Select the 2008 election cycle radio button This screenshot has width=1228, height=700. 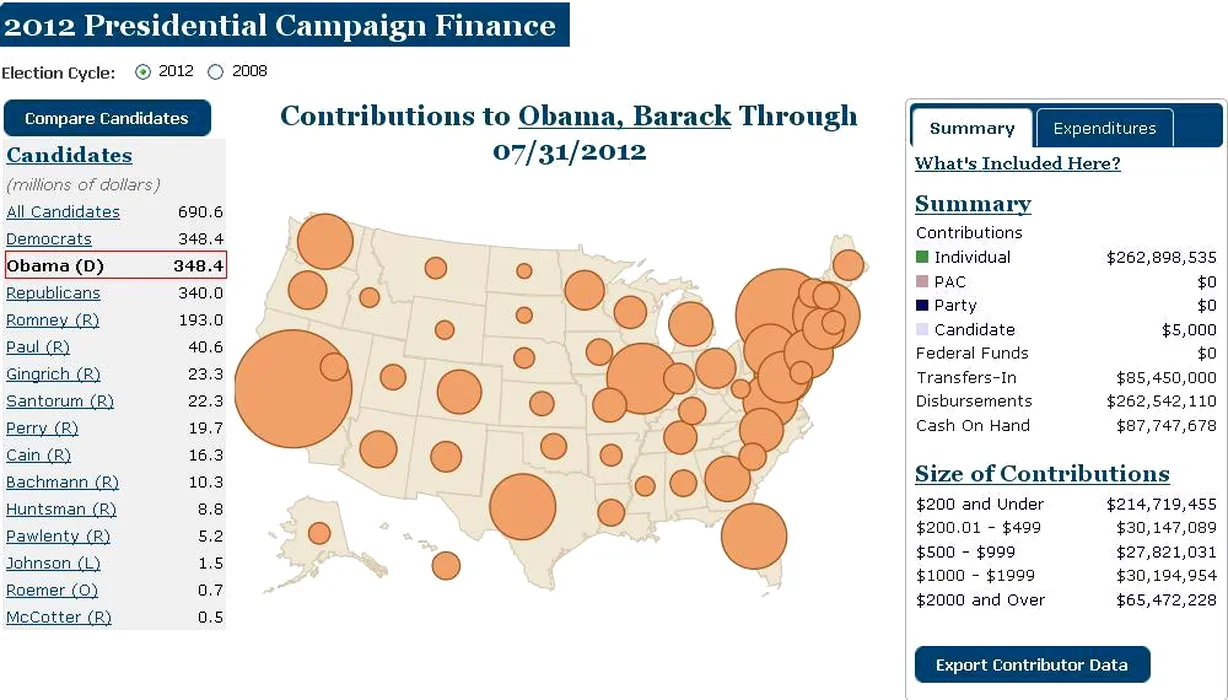(216, 72)
